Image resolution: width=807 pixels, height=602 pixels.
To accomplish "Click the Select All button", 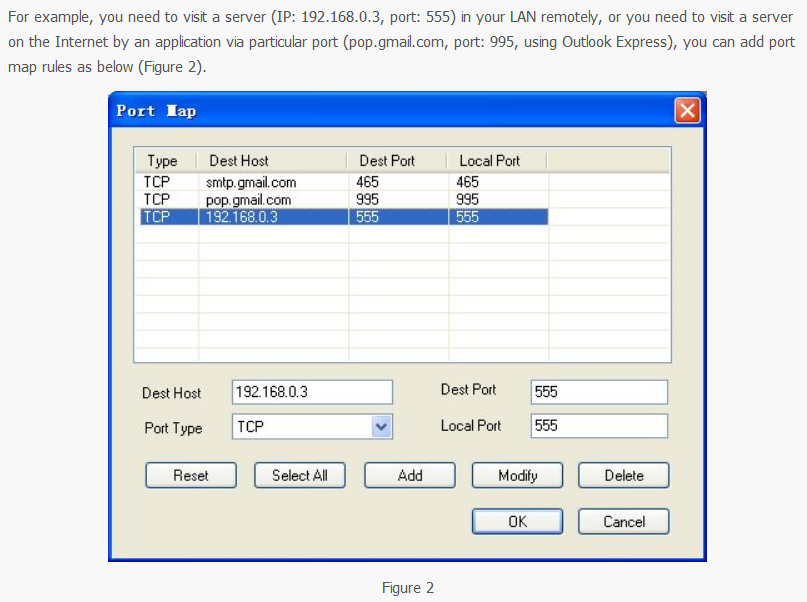I will tap(300, 475).
